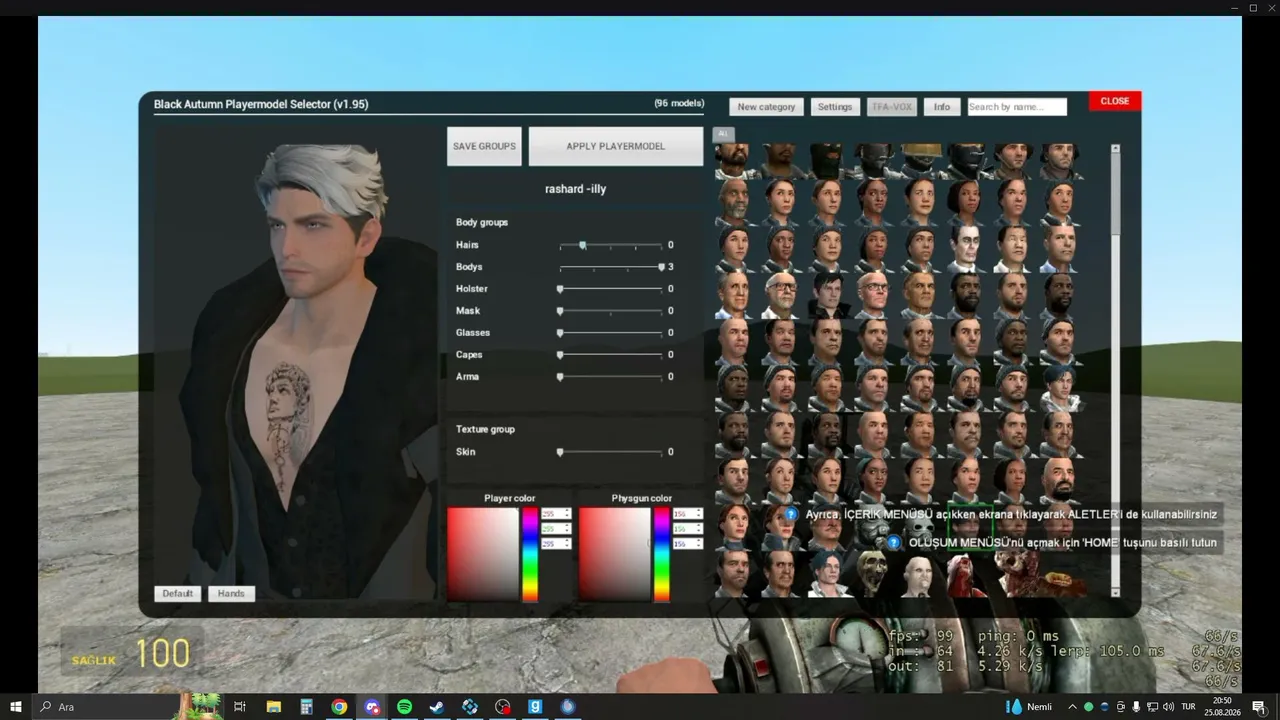Open the Nemli weather widget
The height and width of the screenshot is (720, 1280).
coord(1031,707)
